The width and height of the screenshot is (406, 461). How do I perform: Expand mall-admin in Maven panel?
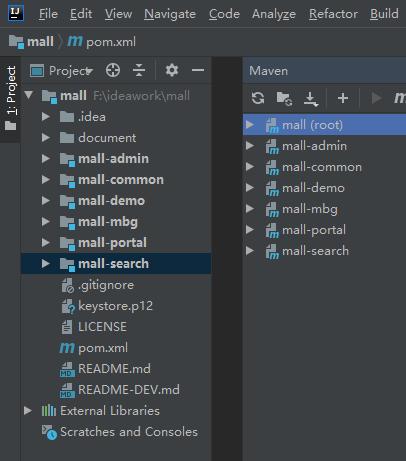pos(250,146)
